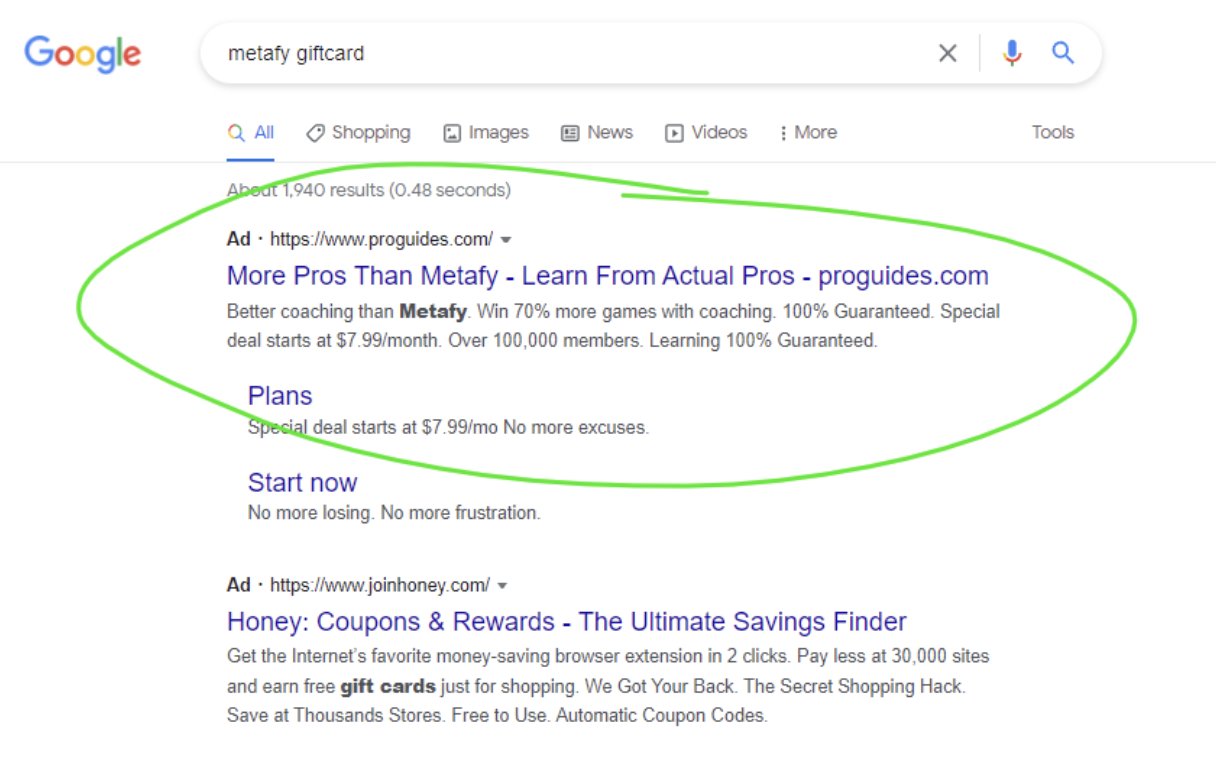Viewport: 1216px width, 760px height.
Task: Switch to the Videos tab
Action: point(706,132)
